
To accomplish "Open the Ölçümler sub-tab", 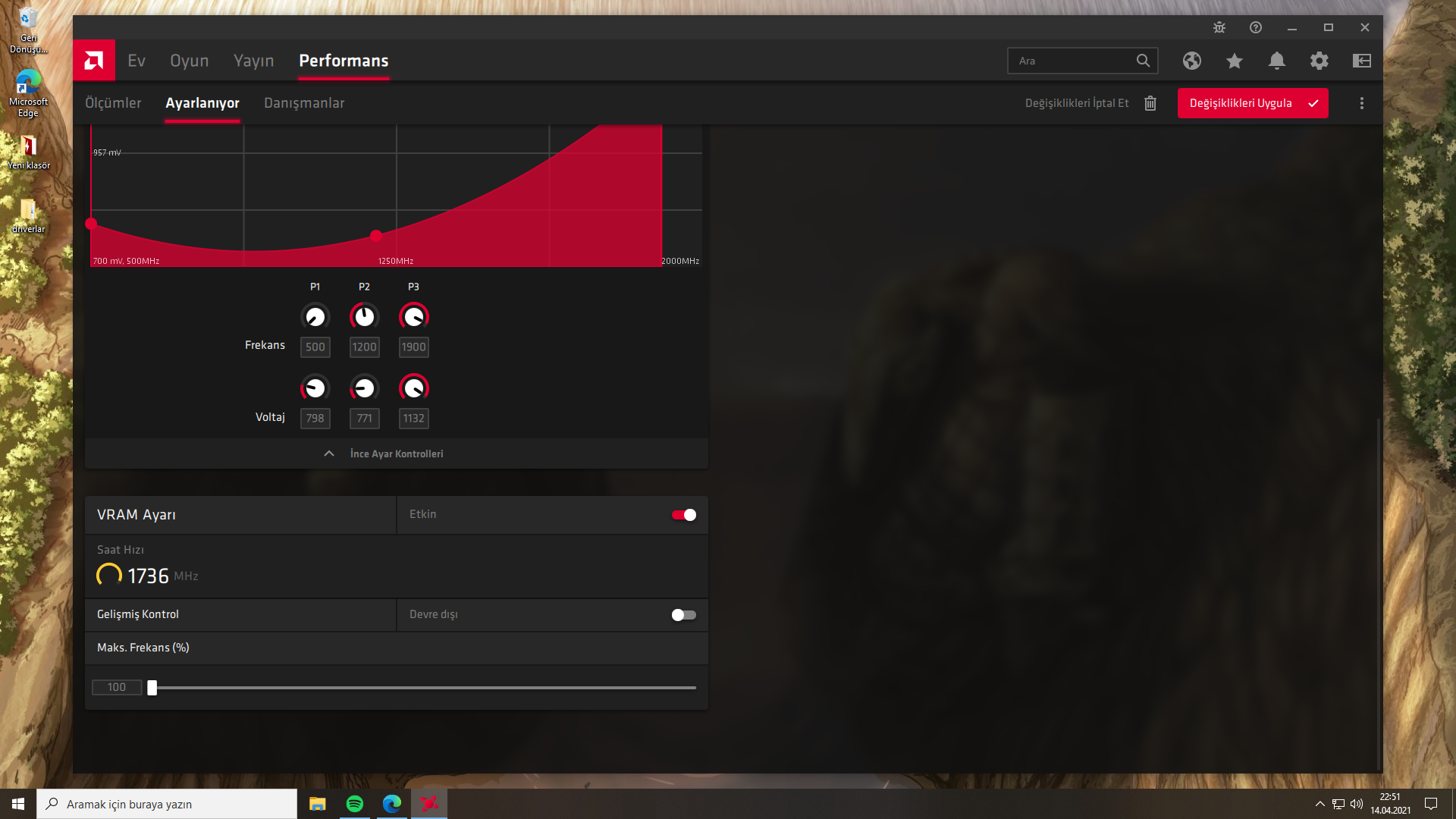I will [113, 103].
